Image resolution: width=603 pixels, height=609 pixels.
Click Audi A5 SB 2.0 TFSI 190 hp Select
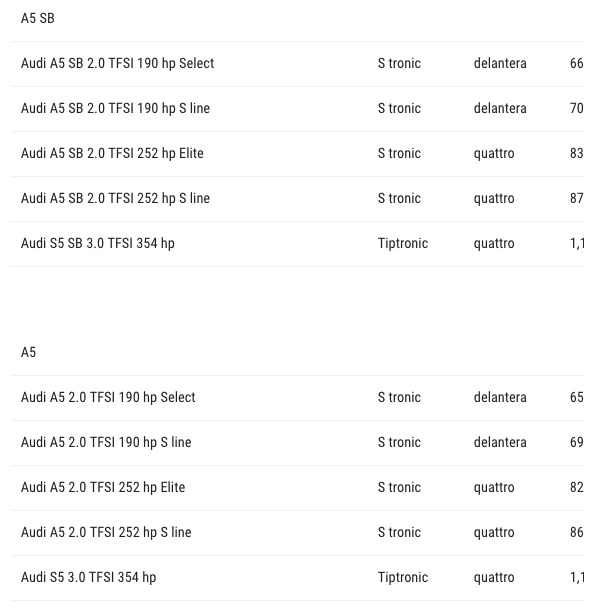pyautogui.click(x=117, y=63)
